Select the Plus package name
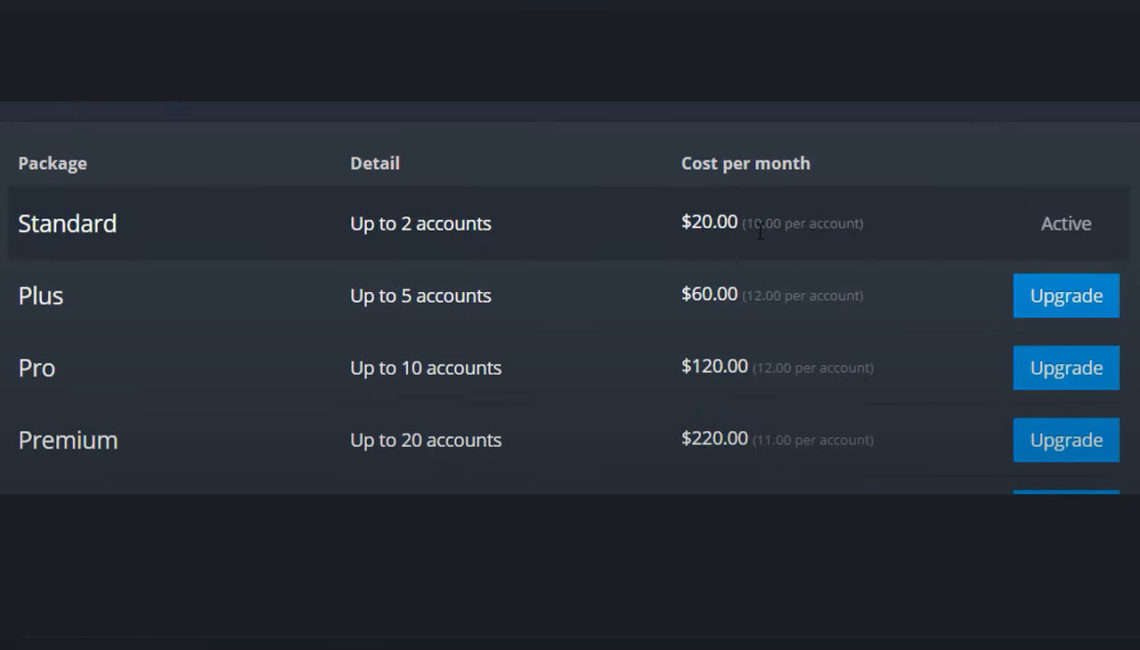This screenshot has width=1140, height=650. click(x=40, y=295)
